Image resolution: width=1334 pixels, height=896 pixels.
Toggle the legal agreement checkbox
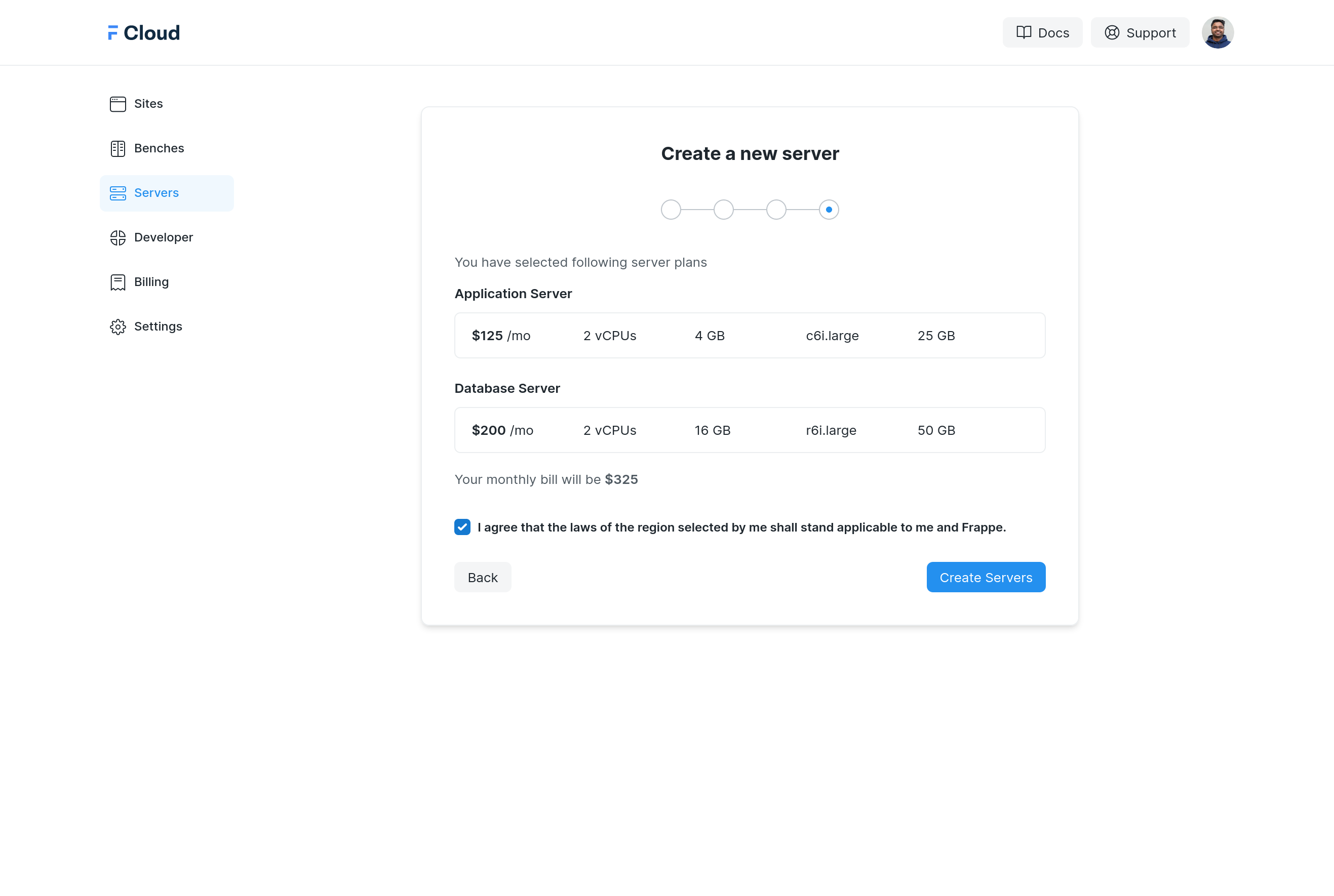click(462, 527)
